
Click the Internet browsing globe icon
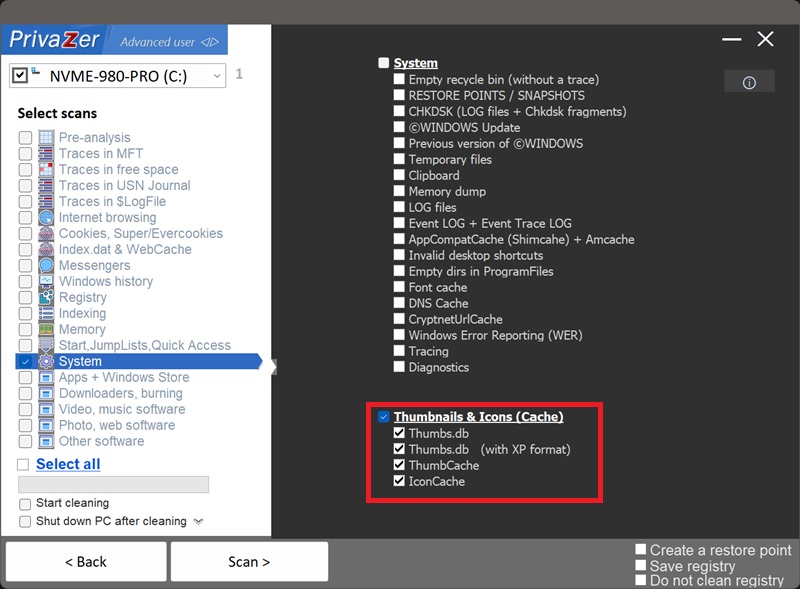pyautogui.click(x=46, y=217)
